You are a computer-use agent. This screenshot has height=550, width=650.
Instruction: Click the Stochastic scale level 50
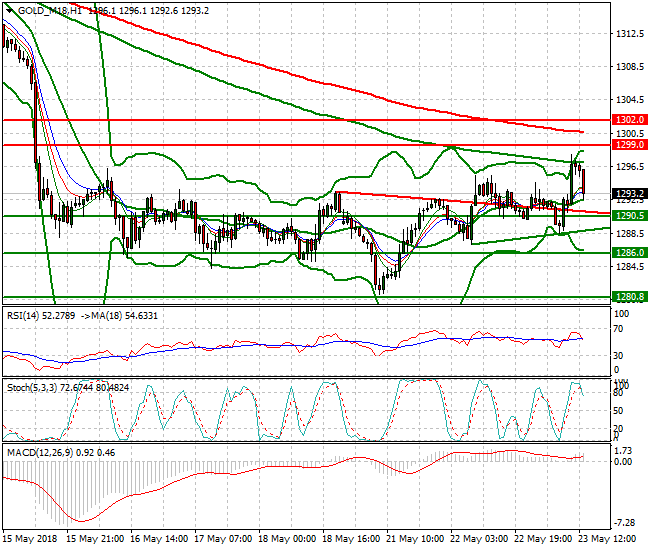(618, 411)
